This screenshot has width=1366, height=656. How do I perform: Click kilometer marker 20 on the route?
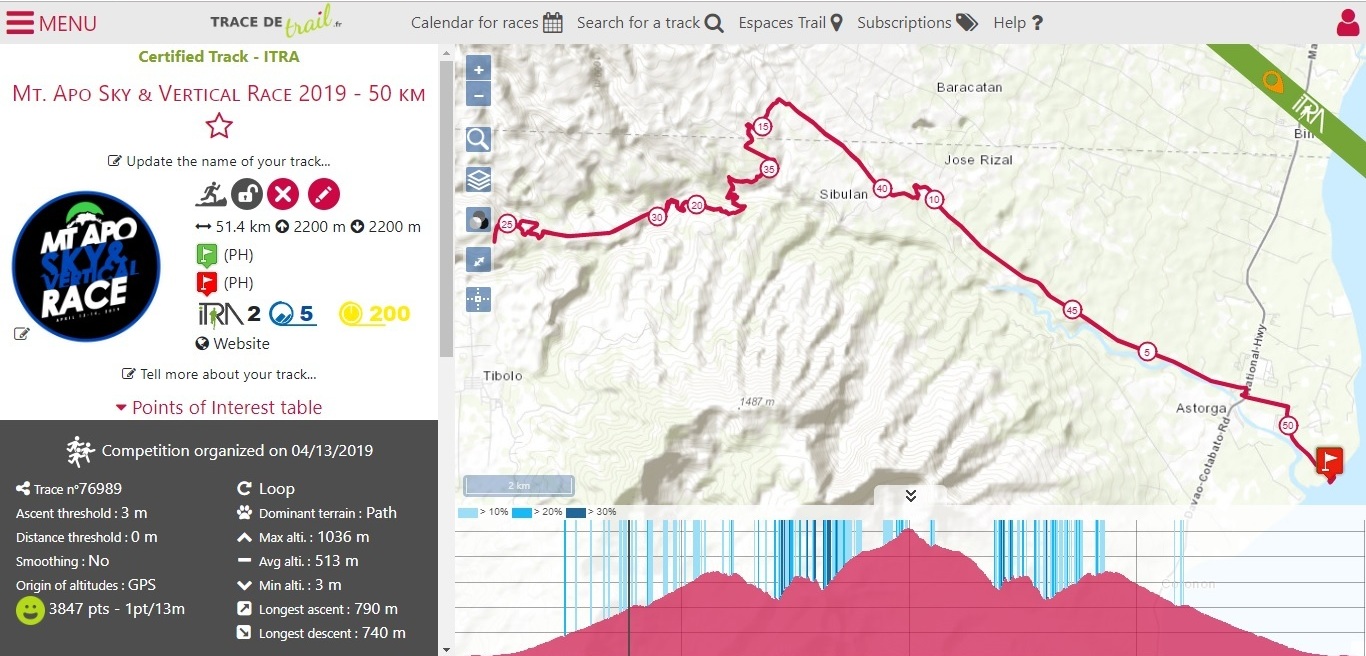coord(697,205)
